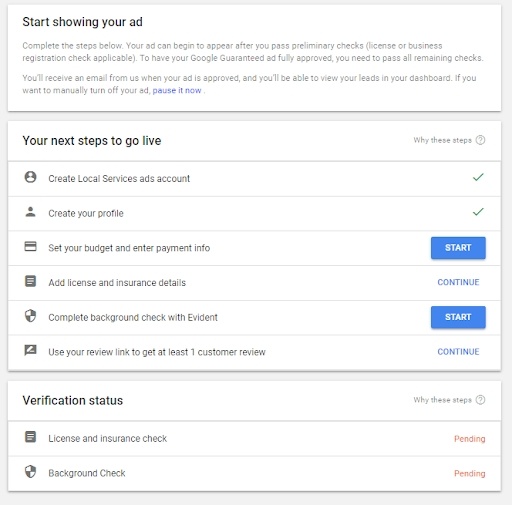
Task: Click the green checkmark for Create your profile
Action: tap(478, 212)
